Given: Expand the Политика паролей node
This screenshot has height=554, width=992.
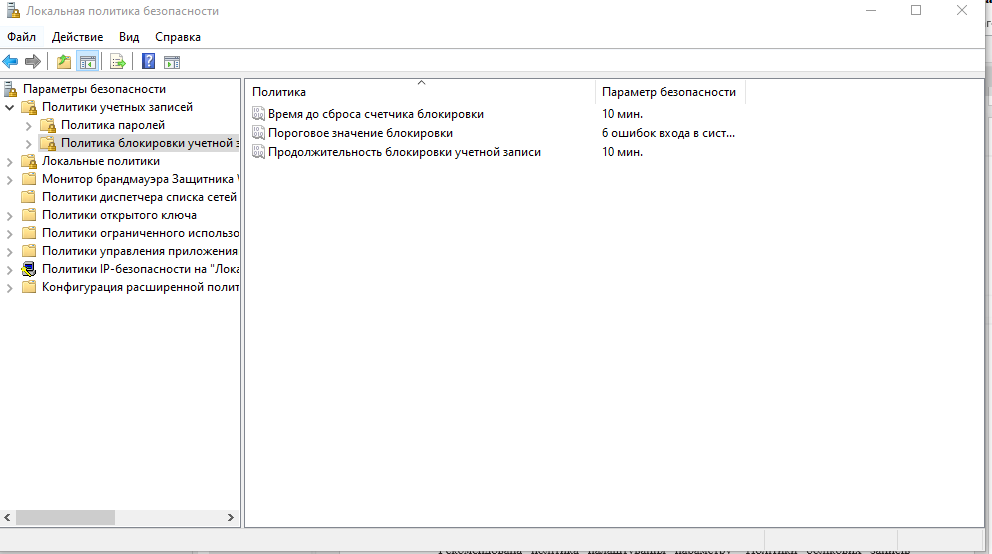Looking at the screenshot, I should pos(28,125).
